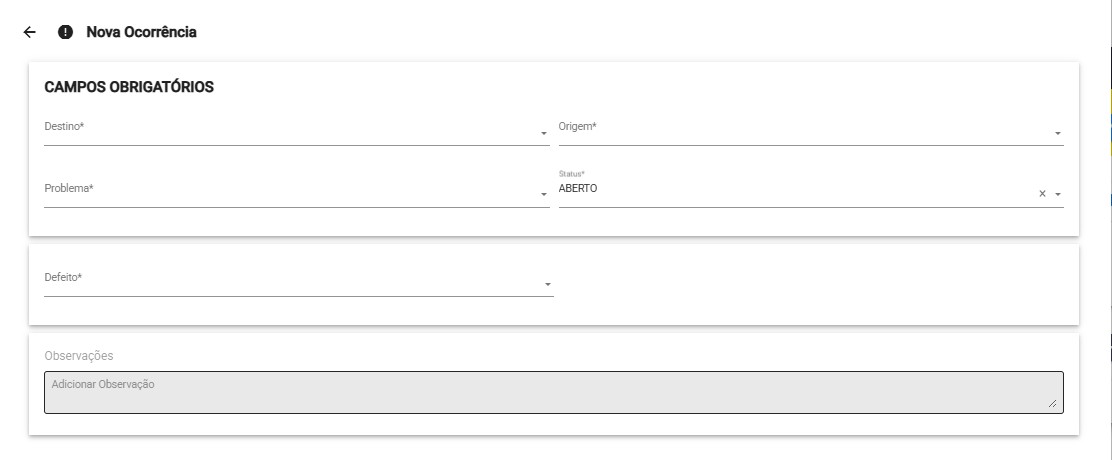Select the ABERTO status value
The height and width of the screenshot is (460, 1112).
[578, 189]
